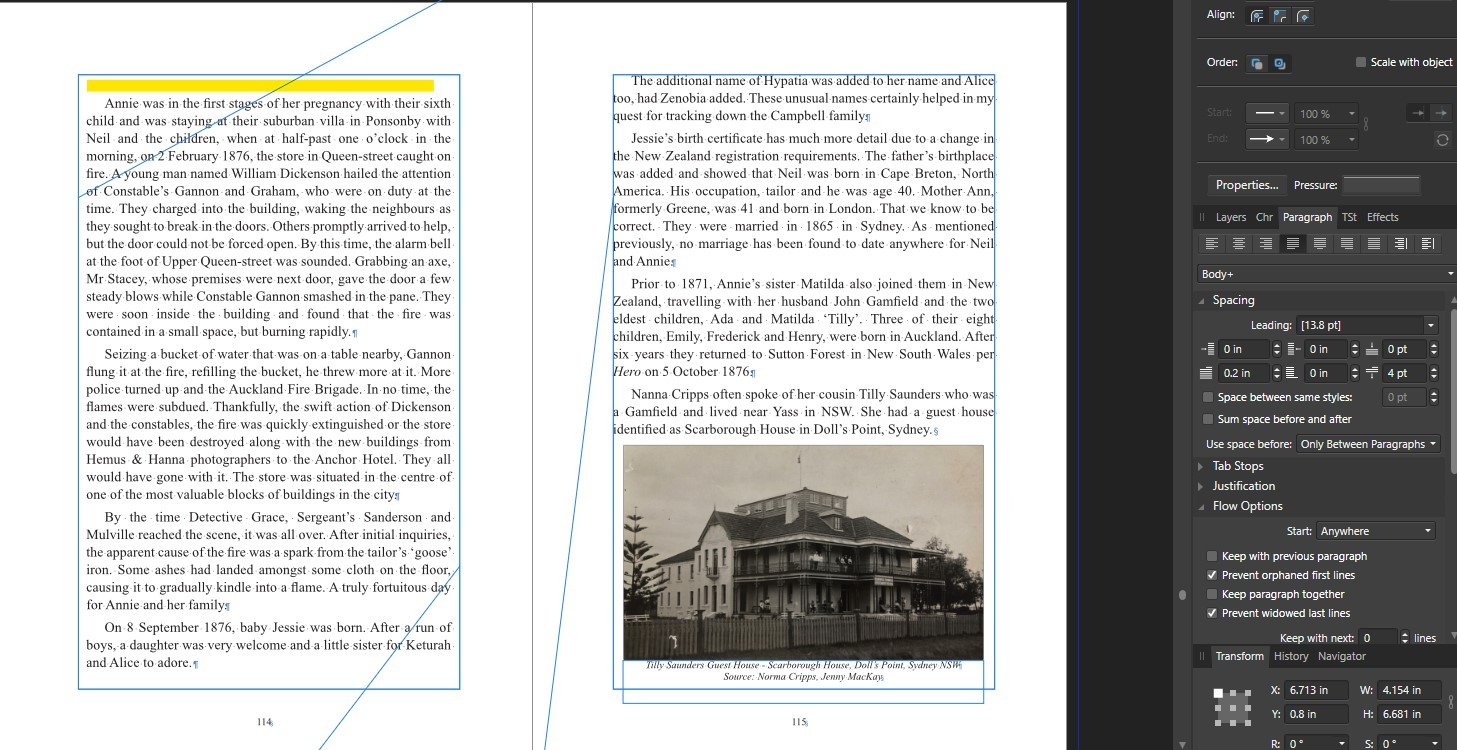1457x750 pixels.
Task: Click the first line indent field 0.2 in
Action: [x=1244, y=373]
